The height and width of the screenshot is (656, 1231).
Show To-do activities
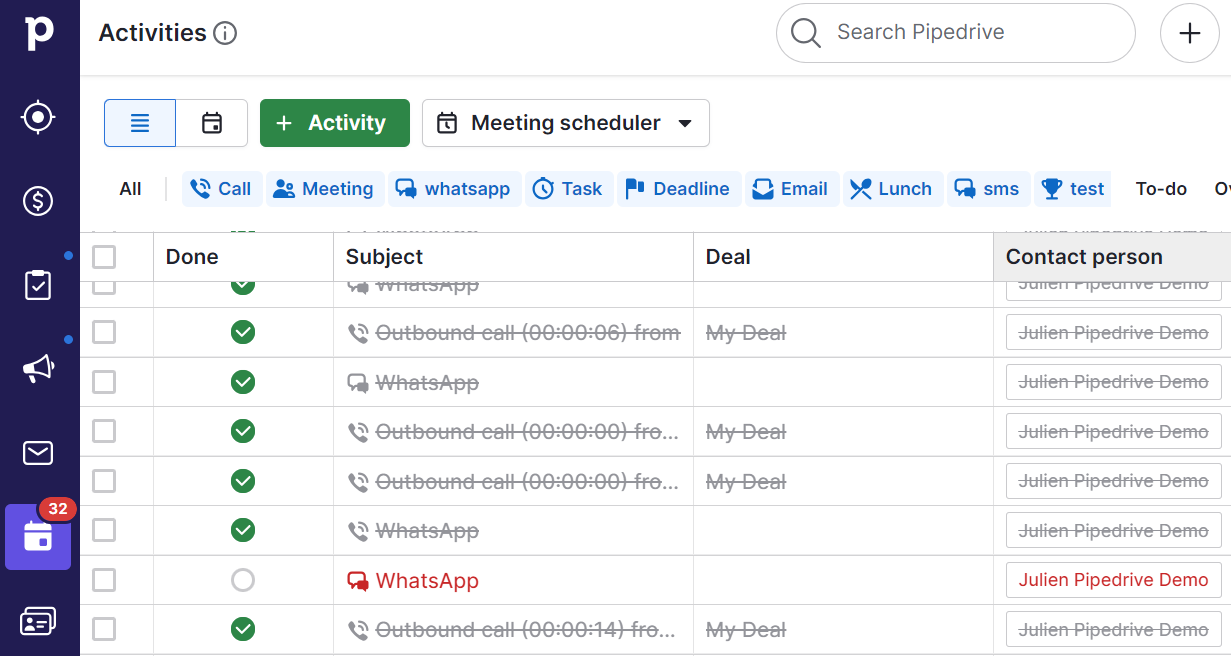click(x=1161, y=189)
